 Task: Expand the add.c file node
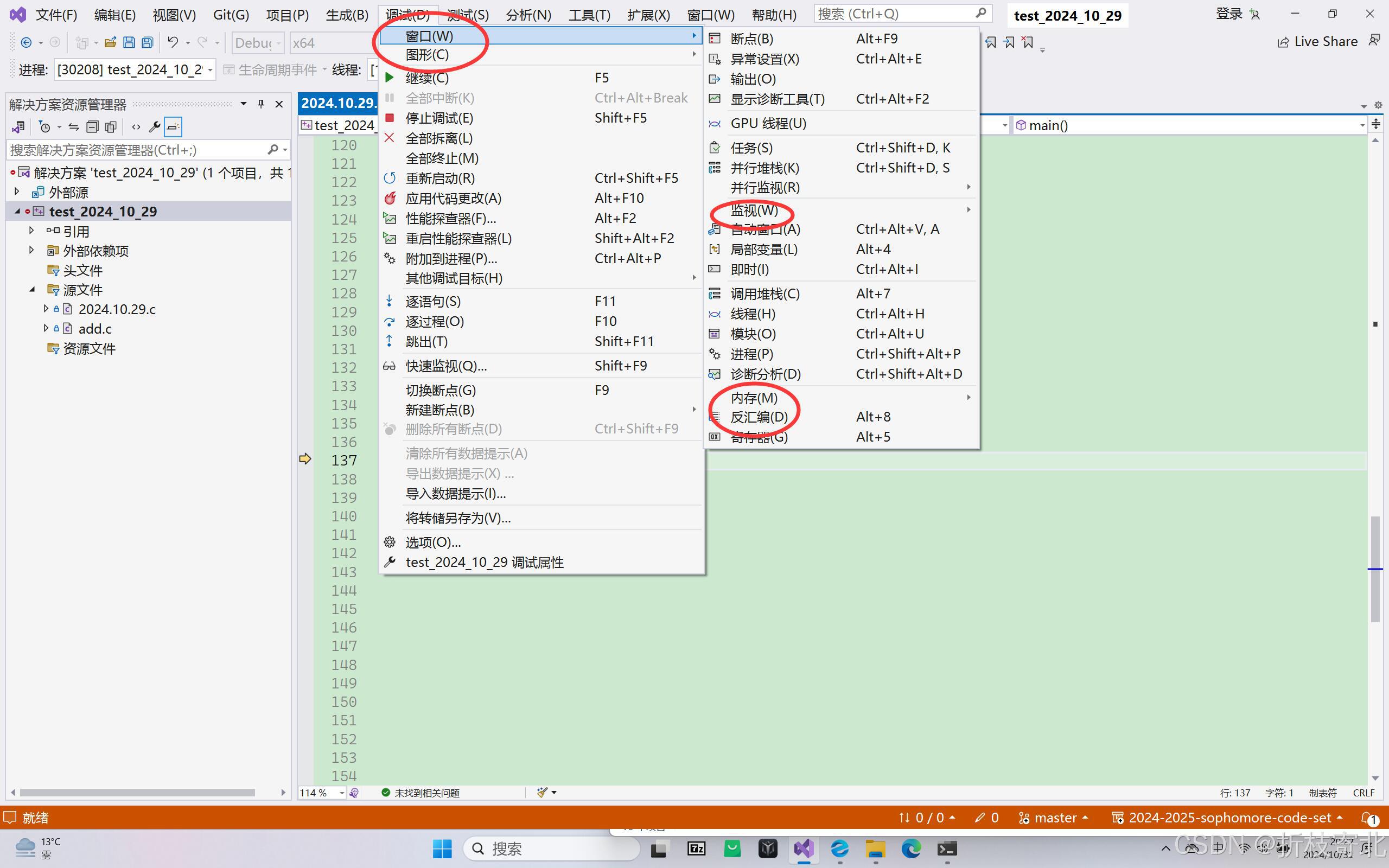point(46,328)
